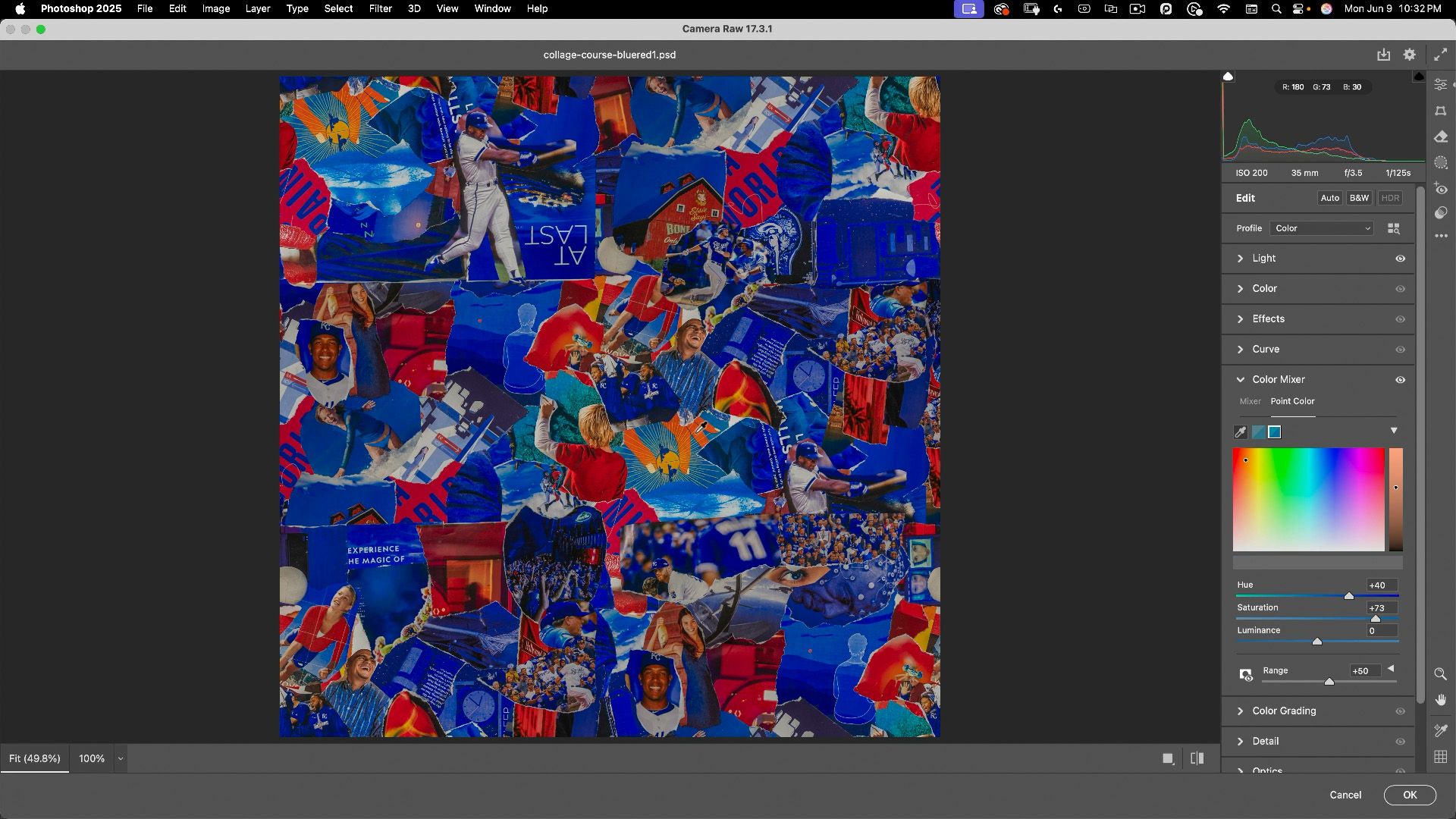Image resolution: width=1456 pixels, height=819 pixels.
Task: Toggle visibility of Light panel edits
Action: coord(1400,259)
